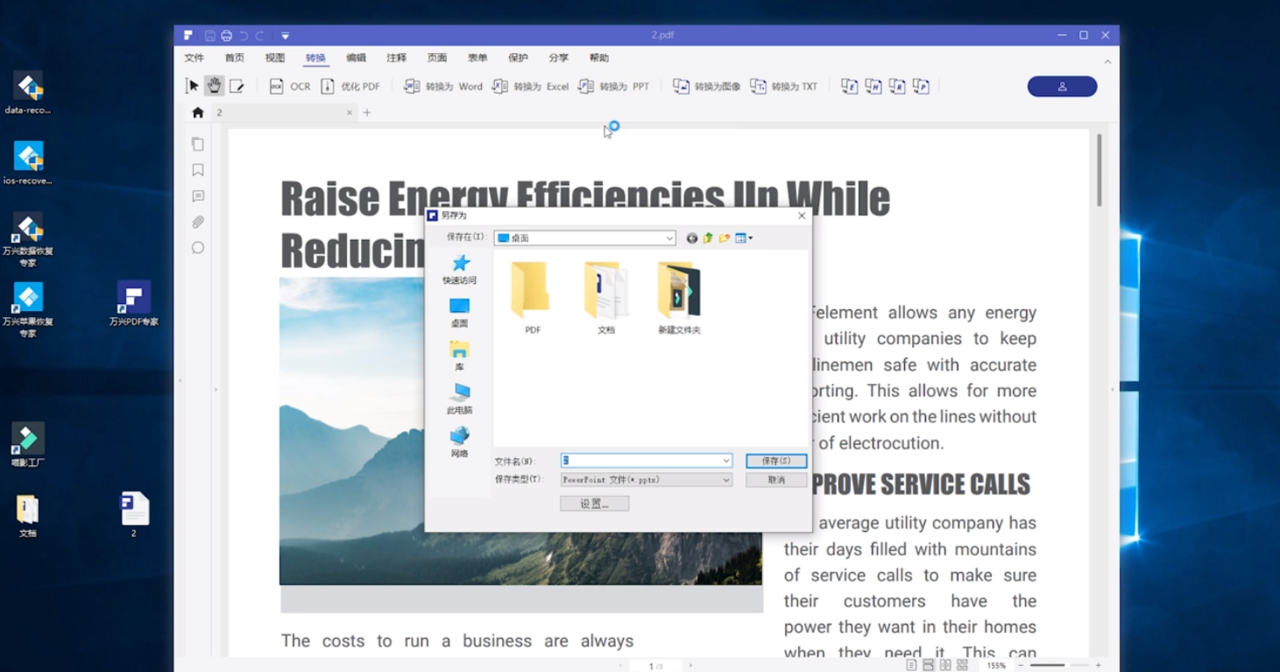
Task: Click the zoom slider in status bar
Action: 1059,665
